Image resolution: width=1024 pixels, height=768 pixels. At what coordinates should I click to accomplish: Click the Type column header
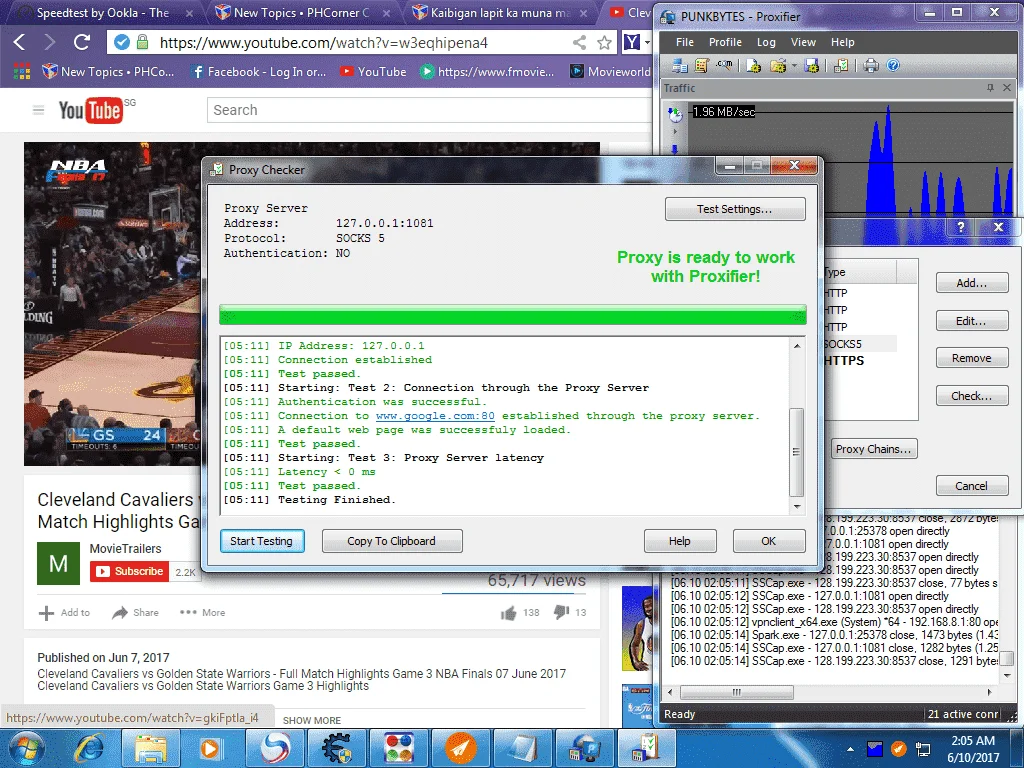point(859,272)
